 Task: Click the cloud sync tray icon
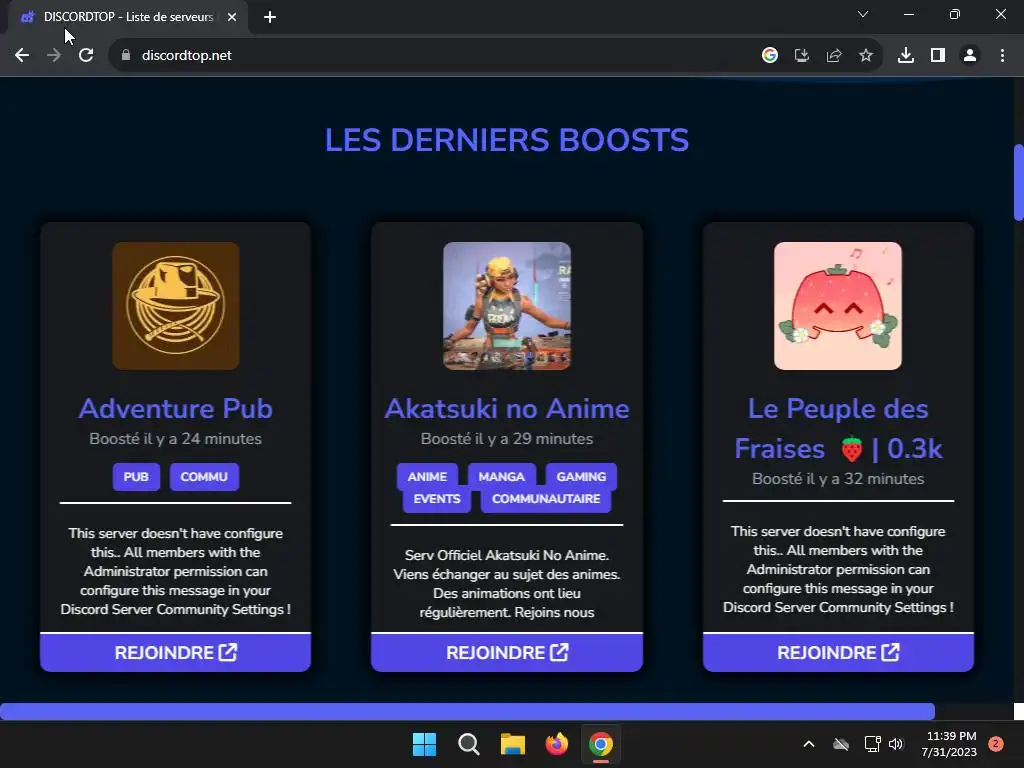[841, 744]
